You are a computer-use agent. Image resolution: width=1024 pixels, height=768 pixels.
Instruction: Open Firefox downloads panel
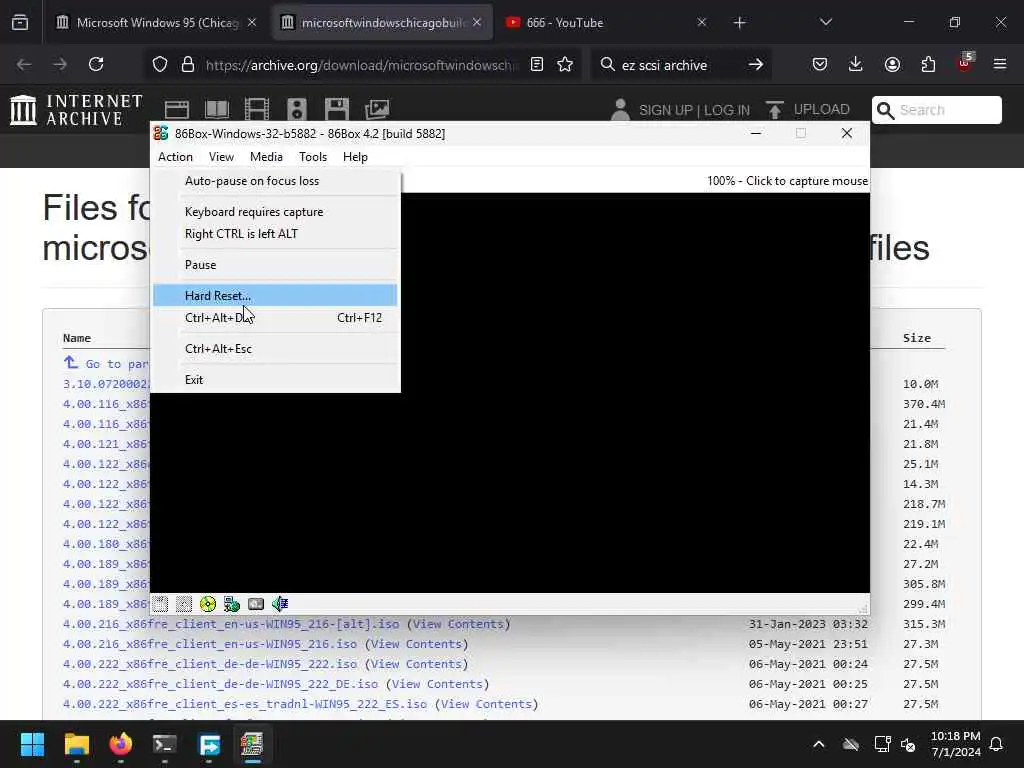[856, 64]
